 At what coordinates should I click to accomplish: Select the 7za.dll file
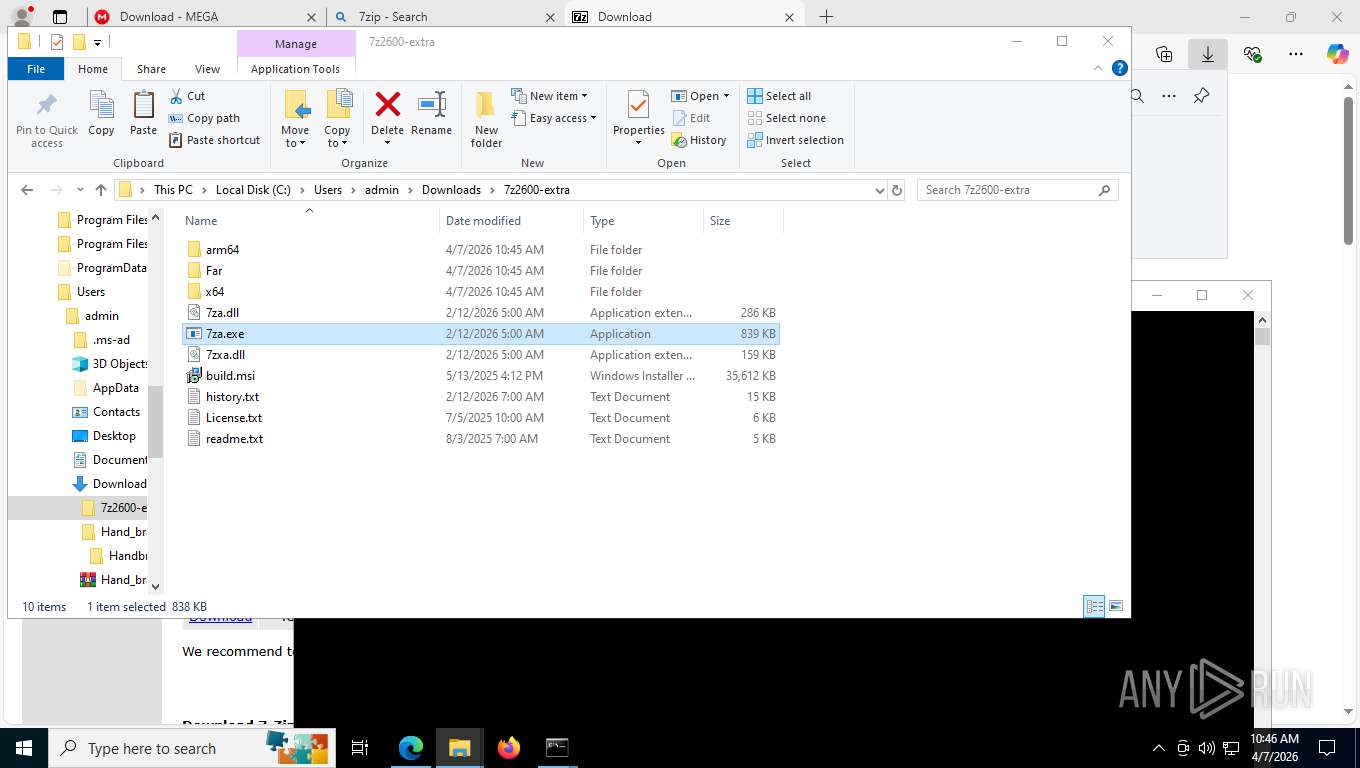coord(480,313)
